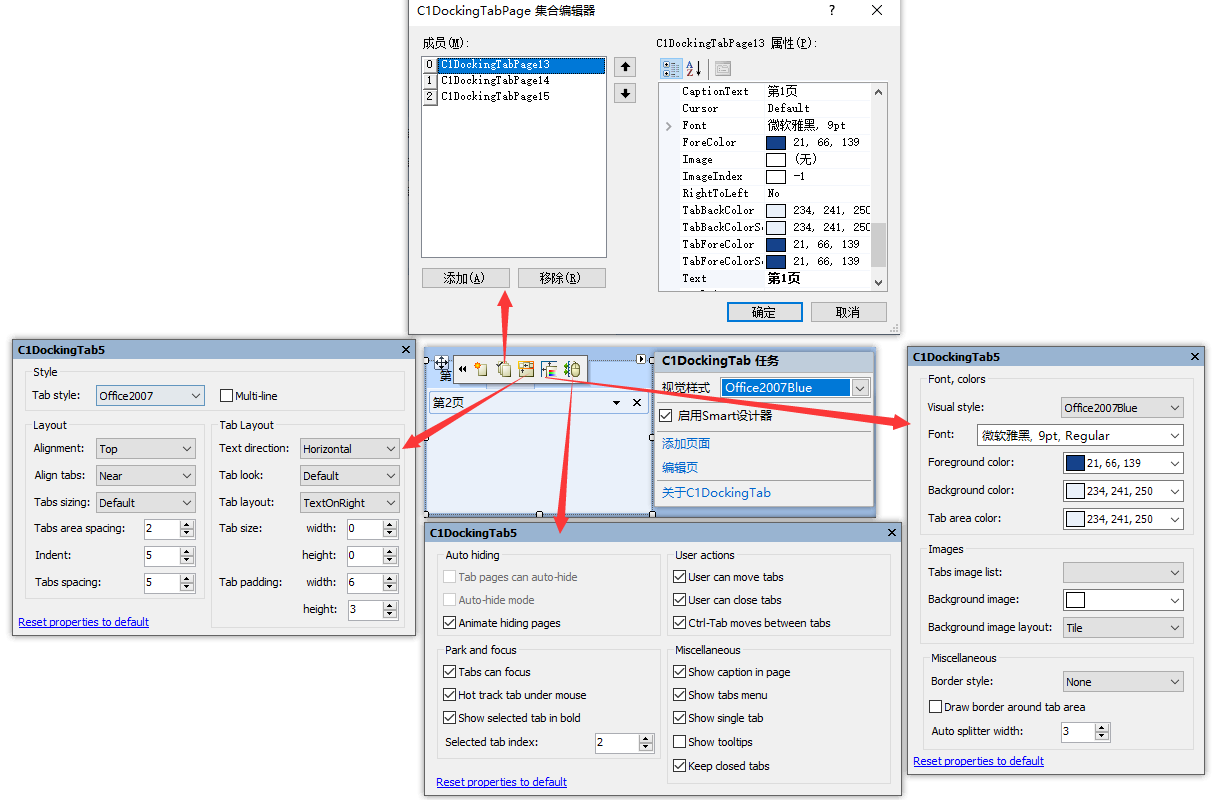Click the help question mark button

click(832, 11)
